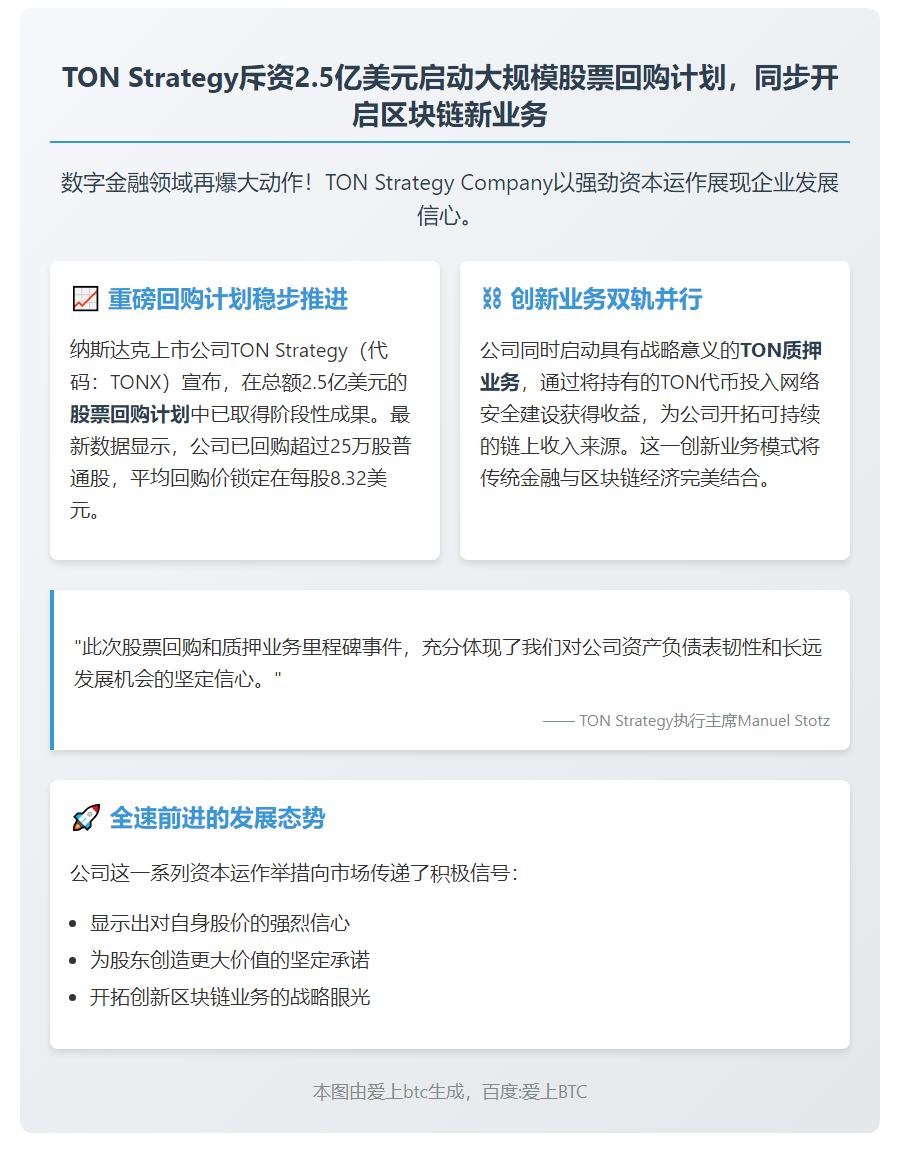Select the main headline about TON Strategy's 2.5亿美元 buyback
900x1164 pixels.
coord(450,96)
